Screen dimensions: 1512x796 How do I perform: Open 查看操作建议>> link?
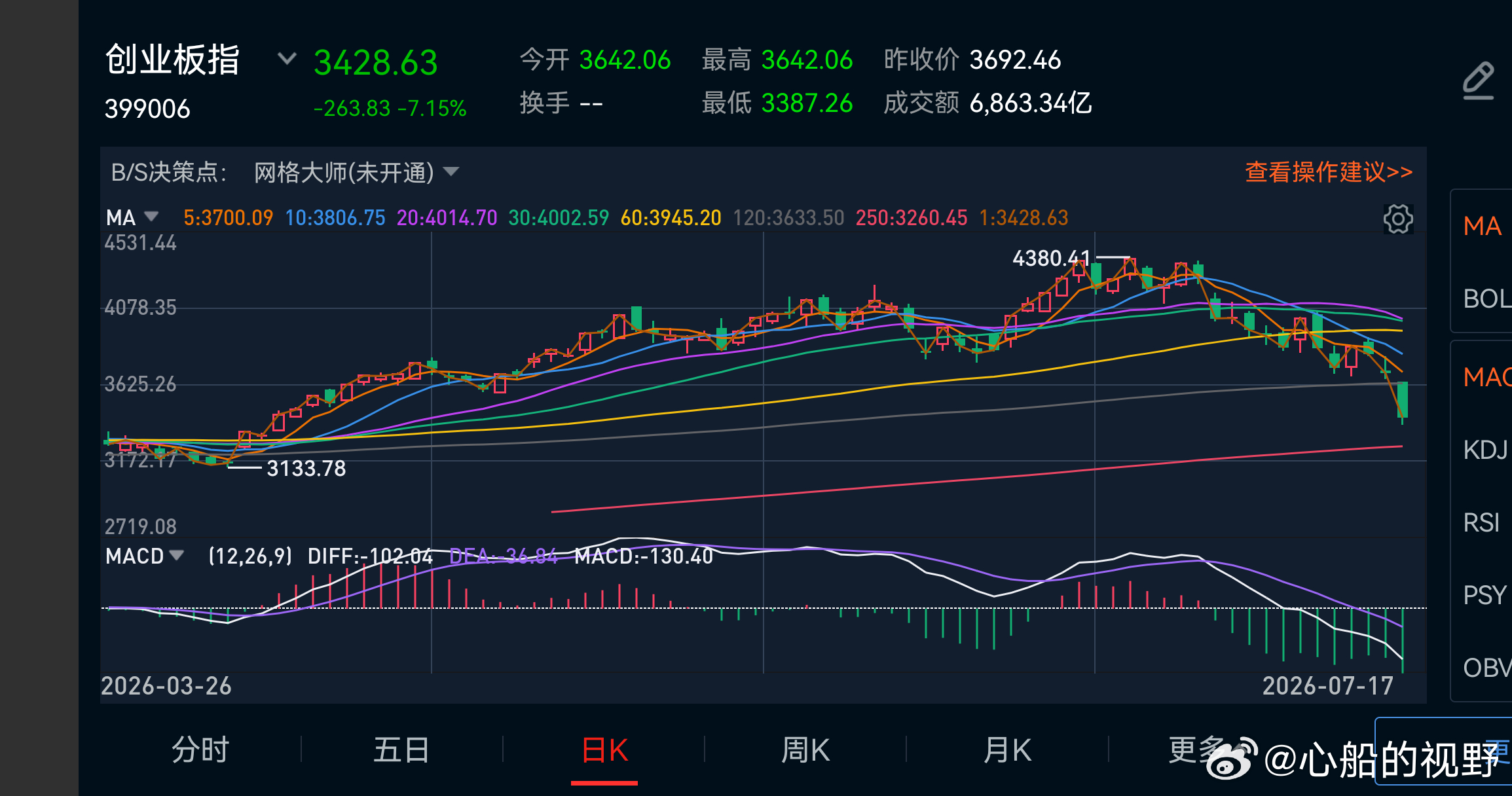point(1329,172)
